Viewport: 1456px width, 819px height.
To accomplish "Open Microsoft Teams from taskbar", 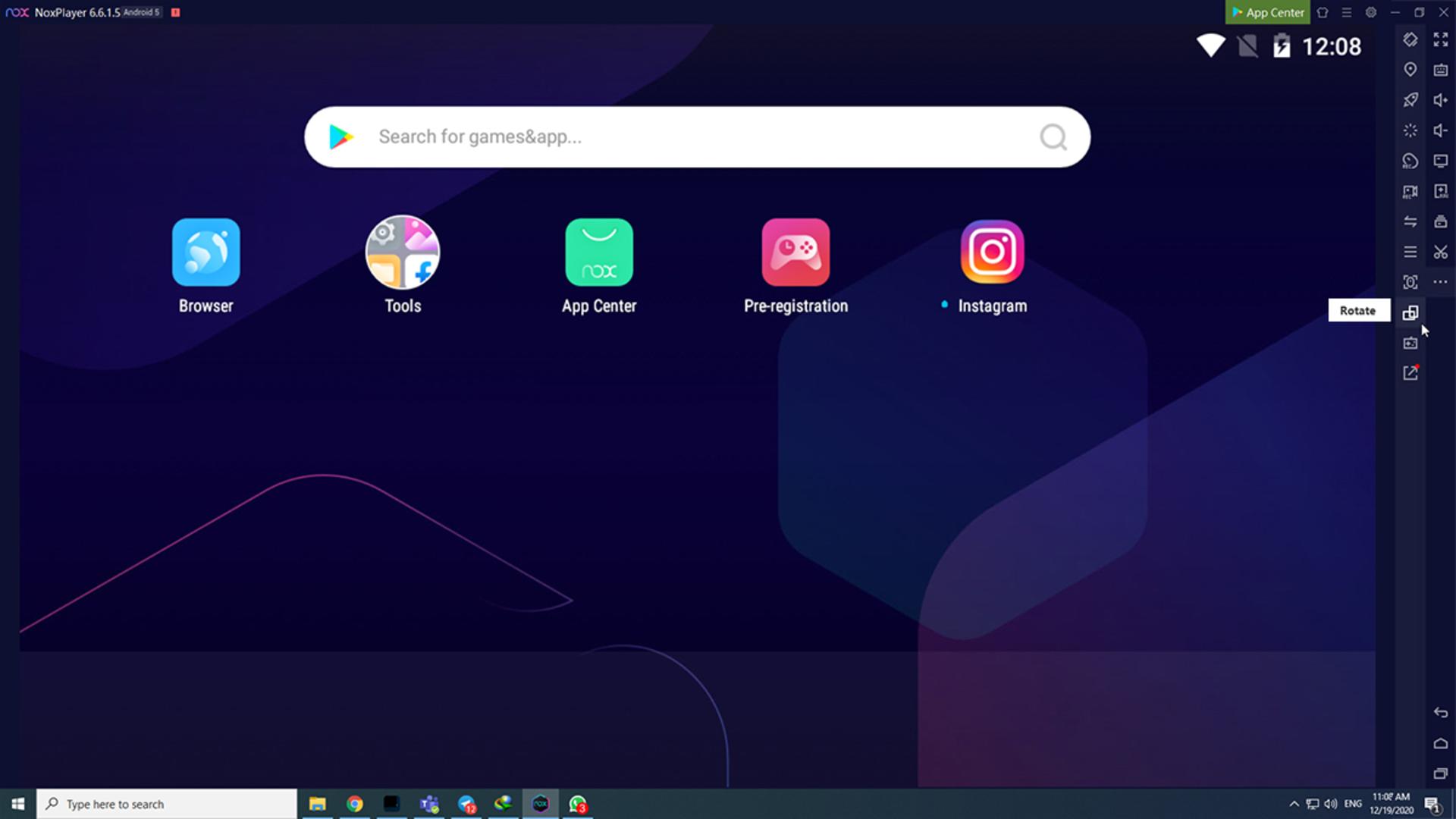I will (429, 804).
